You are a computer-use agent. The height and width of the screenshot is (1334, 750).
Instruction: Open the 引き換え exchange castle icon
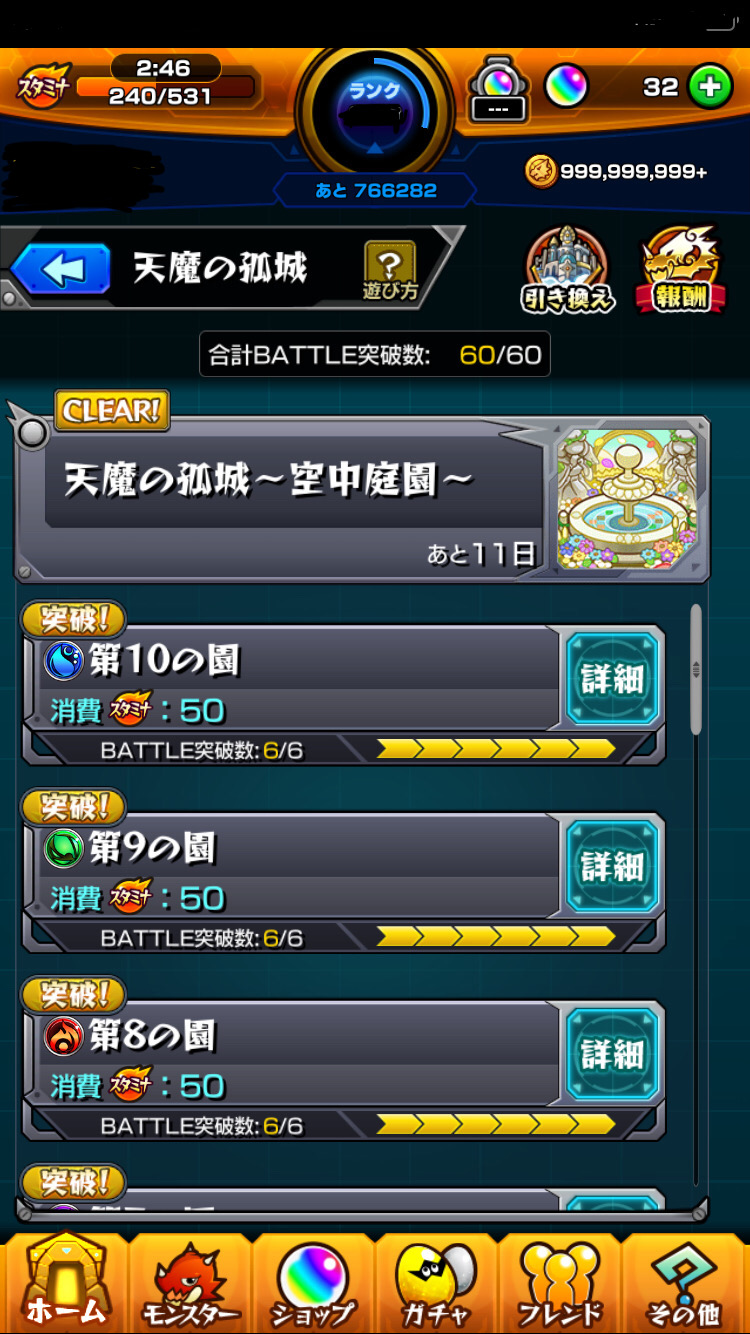[x=568, y=269]
